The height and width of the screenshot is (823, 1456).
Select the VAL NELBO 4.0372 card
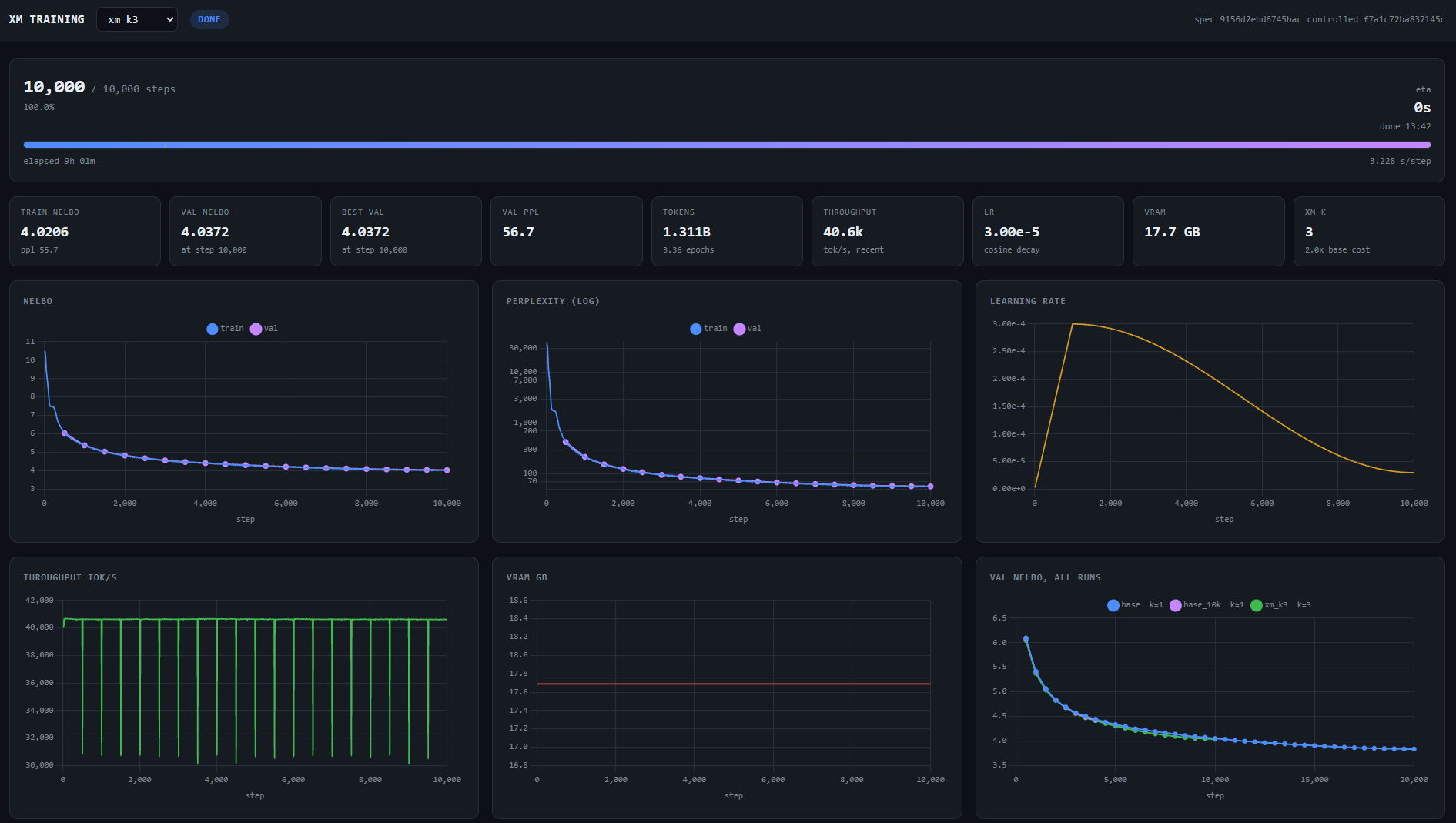pyautogui.click(x=246, y=231)
